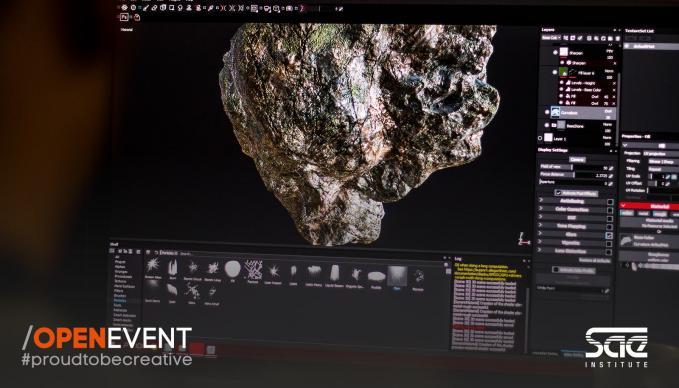Enable the Antialiasing checkbox
Screen dimensions: 679x388
click(610, 202)
